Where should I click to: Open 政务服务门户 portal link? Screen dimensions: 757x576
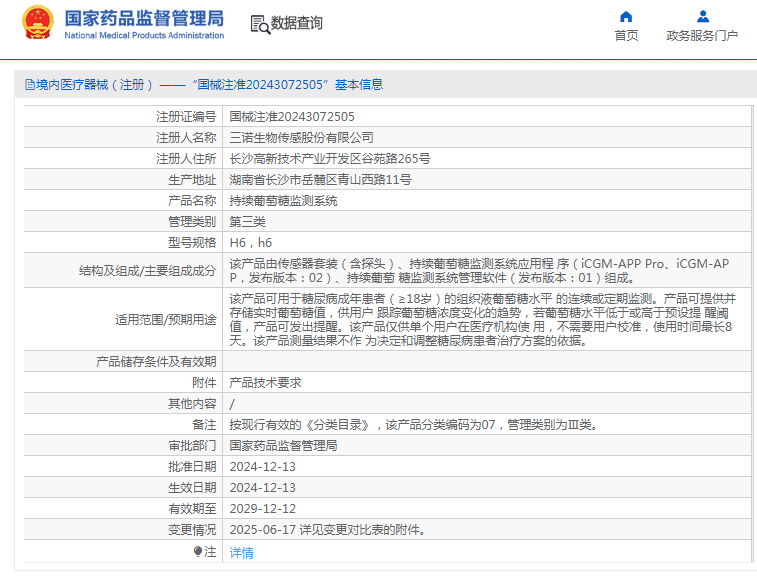pyautogui.click(x=702, y=35)
